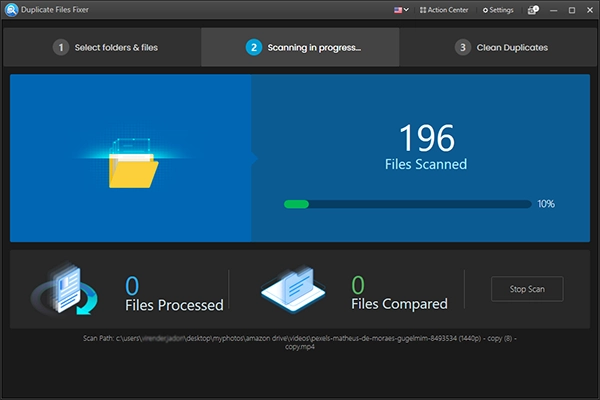Click the Files Compared folder icon
The height and width of the screenshot is (400, 600).
click(x=293, y=289)
